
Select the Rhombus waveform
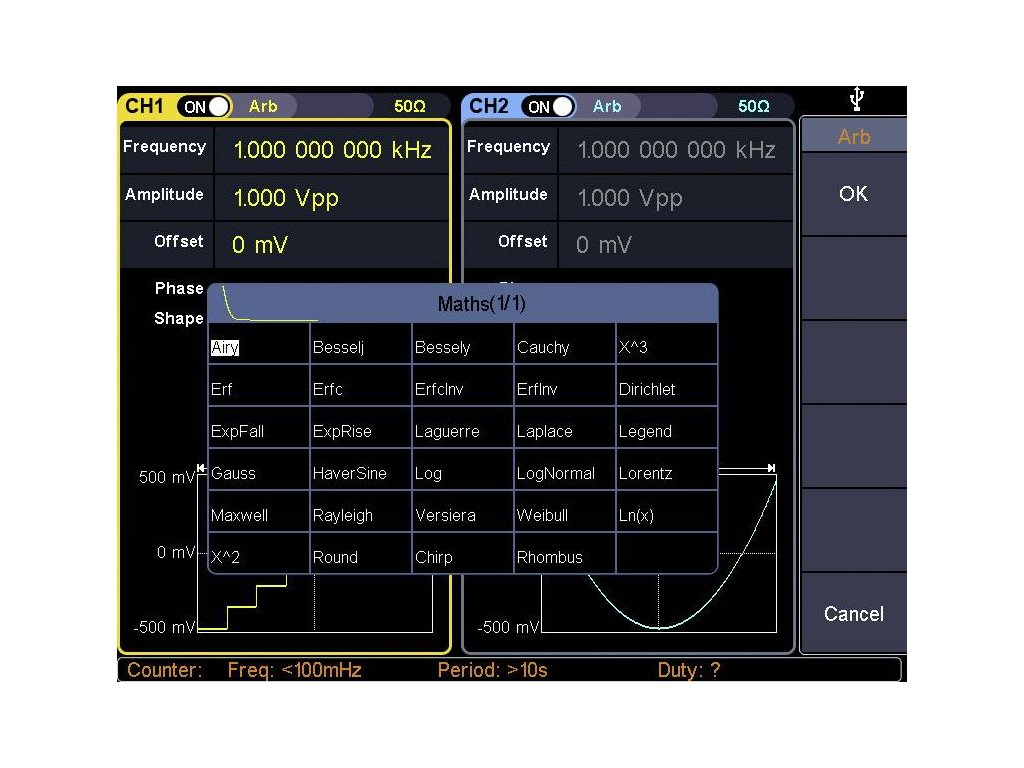[x=550, y=558]
